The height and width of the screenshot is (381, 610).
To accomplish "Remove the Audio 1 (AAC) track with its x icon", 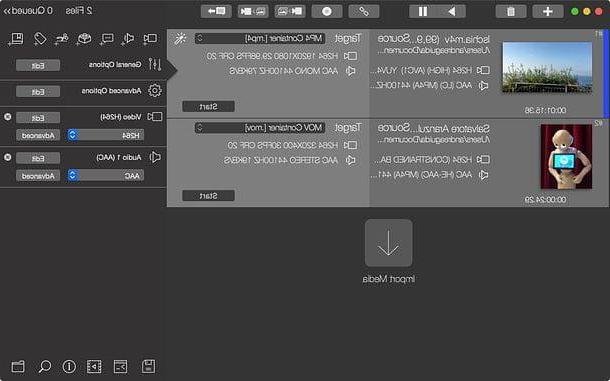I will click(x=7, y=157).
